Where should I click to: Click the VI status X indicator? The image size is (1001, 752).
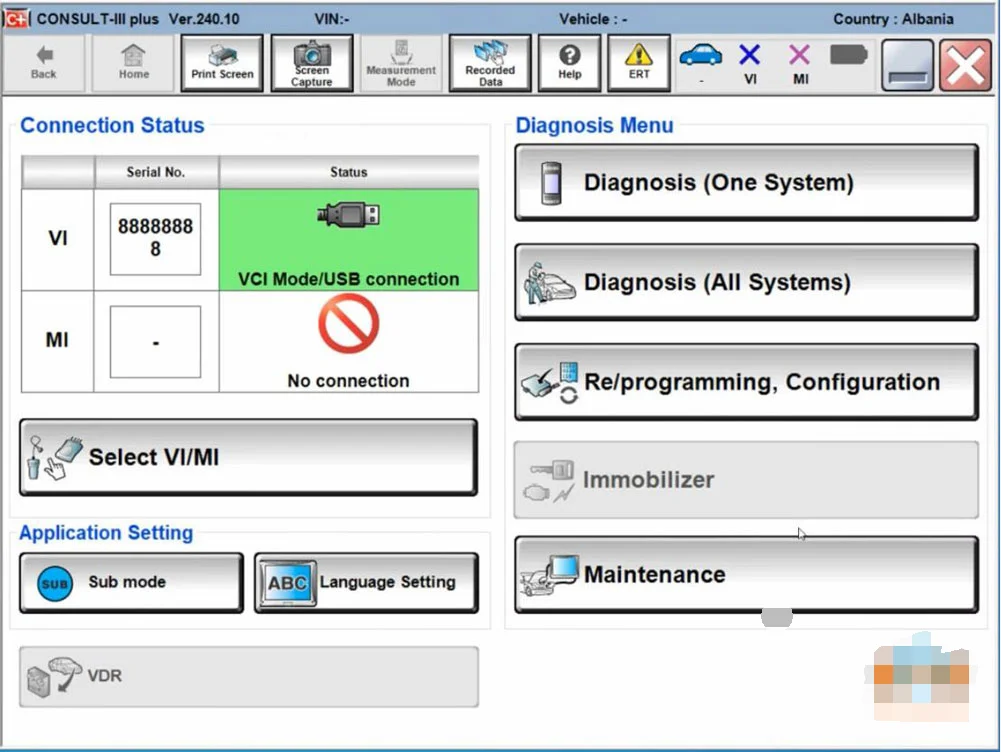pos(749,58)
